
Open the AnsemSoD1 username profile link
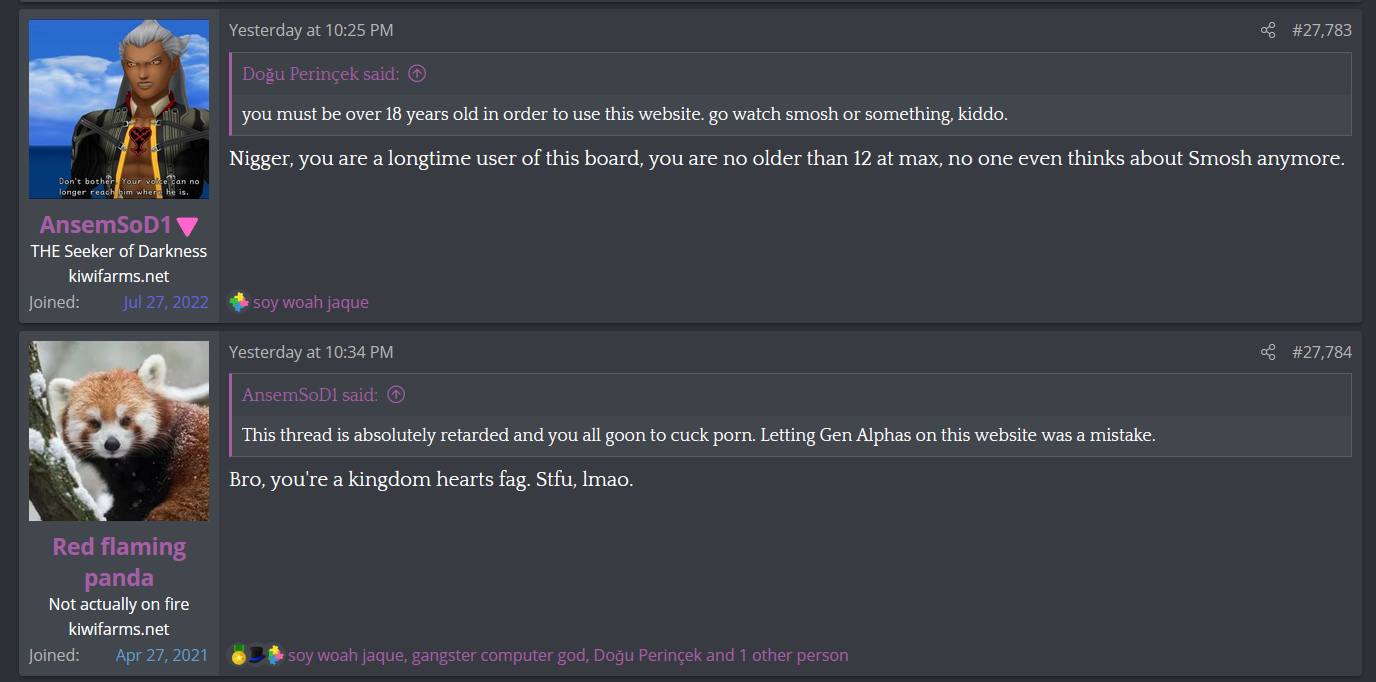[106, 226]
